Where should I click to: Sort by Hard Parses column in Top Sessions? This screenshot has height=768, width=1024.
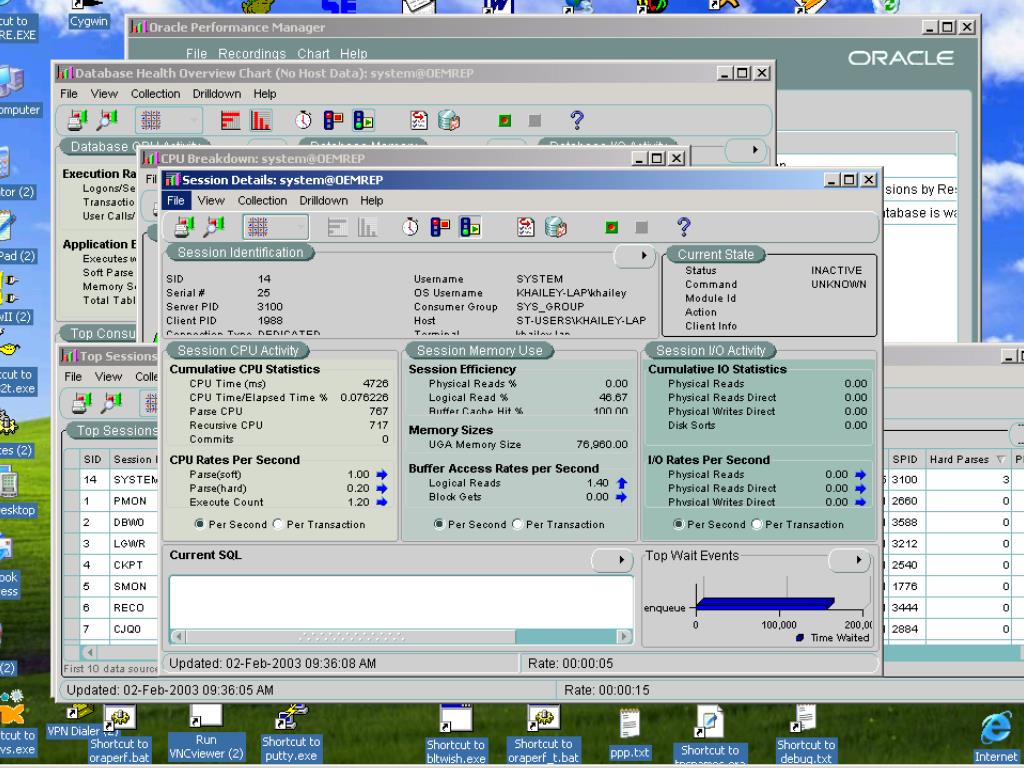pyautogui.click(x=967, y=459)
